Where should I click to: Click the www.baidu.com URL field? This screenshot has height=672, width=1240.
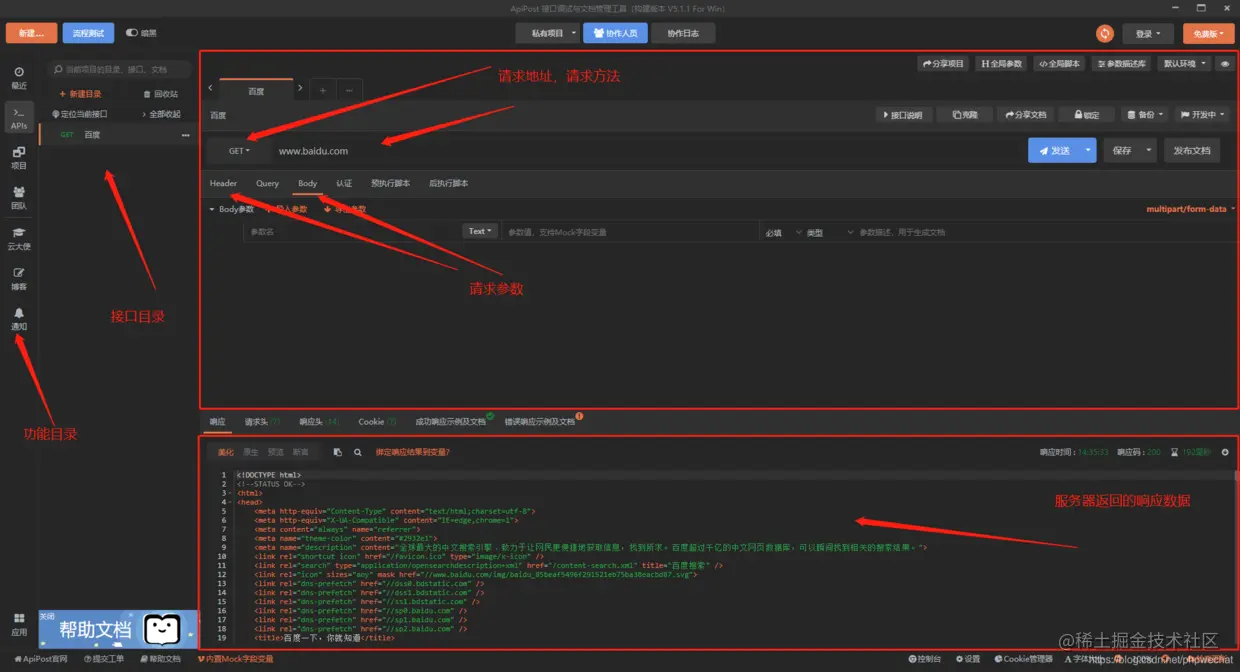click(x=645, y=151)
